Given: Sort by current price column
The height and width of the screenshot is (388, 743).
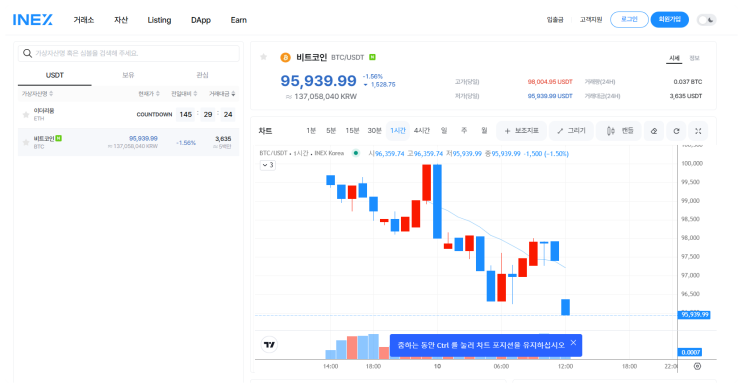Looking at the screenshot, I should coord(149,94).
